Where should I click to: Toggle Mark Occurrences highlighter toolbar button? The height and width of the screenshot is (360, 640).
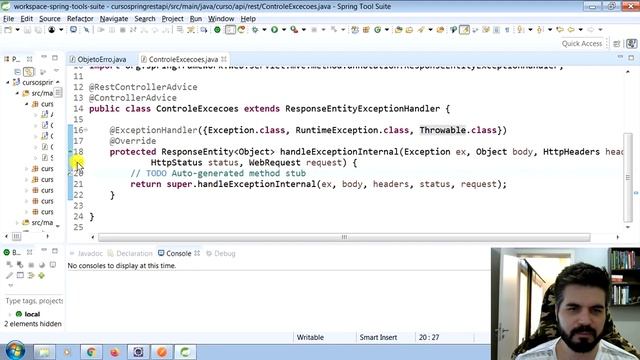(464, 30)
